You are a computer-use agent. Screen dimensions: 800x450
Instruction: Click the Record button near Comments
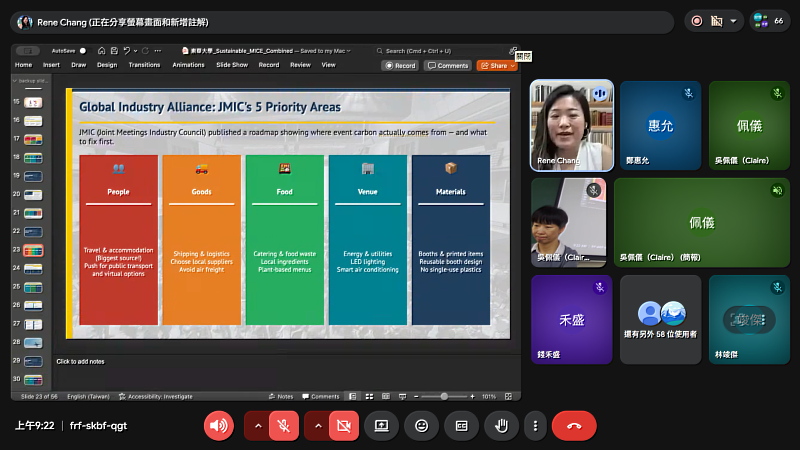tap(401, 65)
